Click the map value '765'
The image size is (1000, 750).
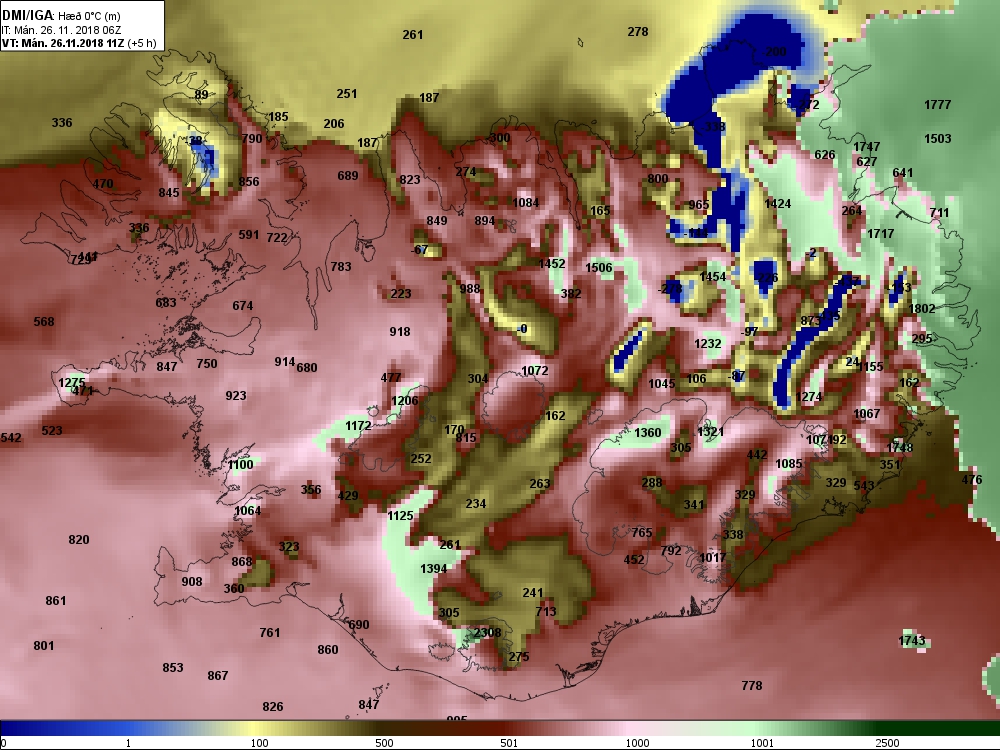pyautogui.click(x=642, y=532)
